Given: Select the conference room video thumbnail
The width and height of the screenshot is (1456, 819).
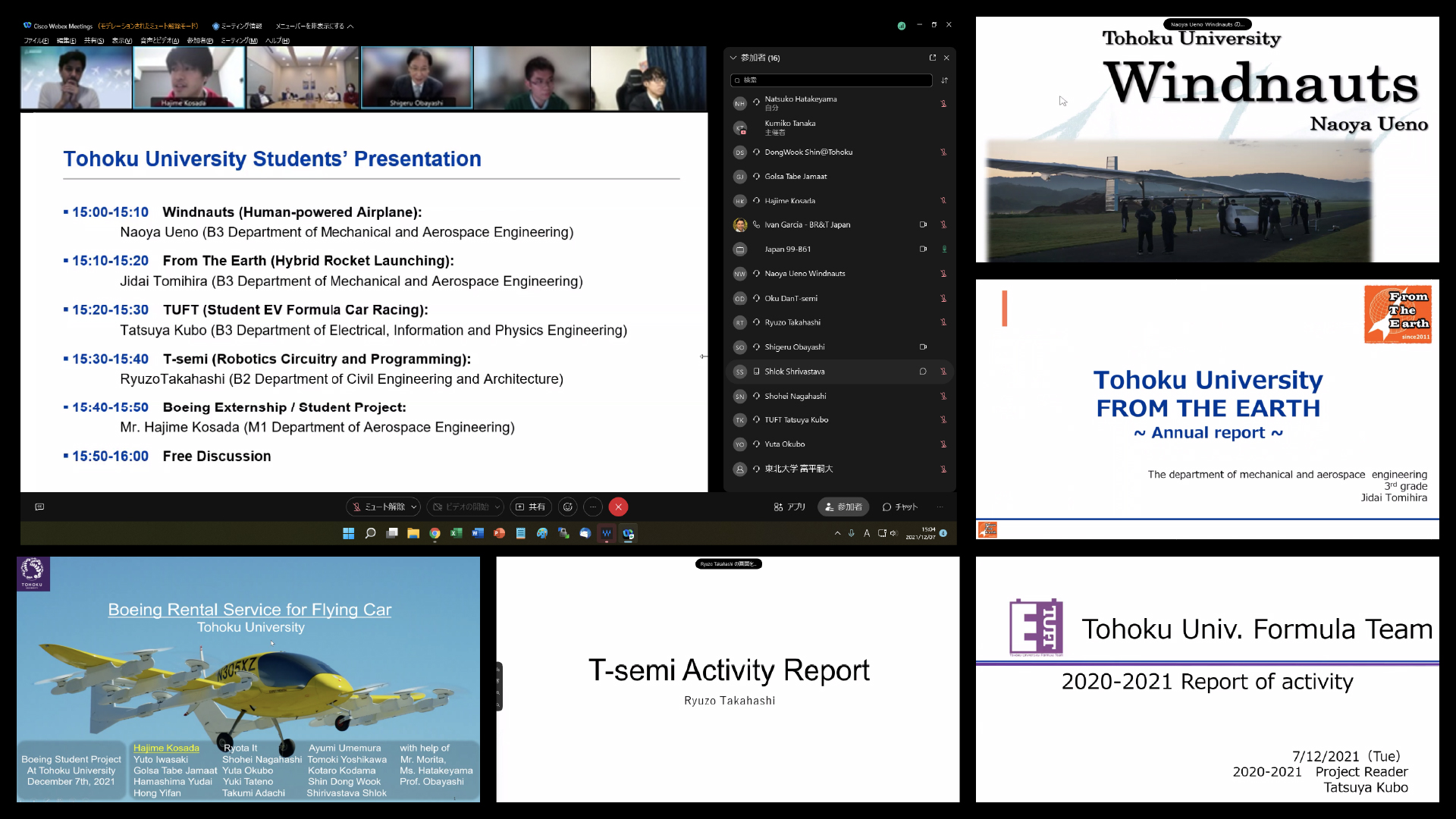Looking at the screenshot, I should pyautogui.click(x=303, y=77).
